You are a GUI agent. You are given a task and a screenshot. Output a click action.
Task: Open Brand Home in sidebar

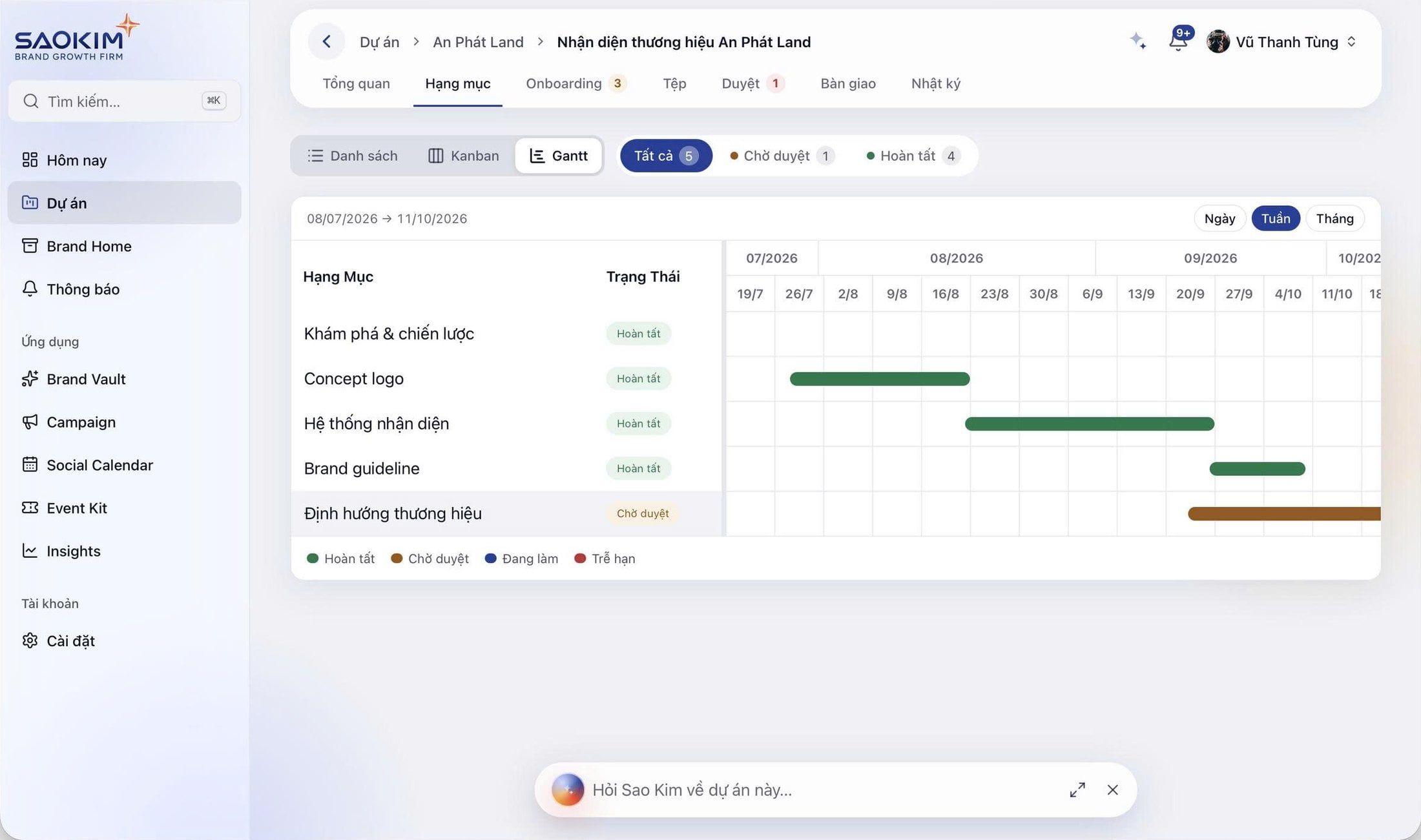coord(124,246)
